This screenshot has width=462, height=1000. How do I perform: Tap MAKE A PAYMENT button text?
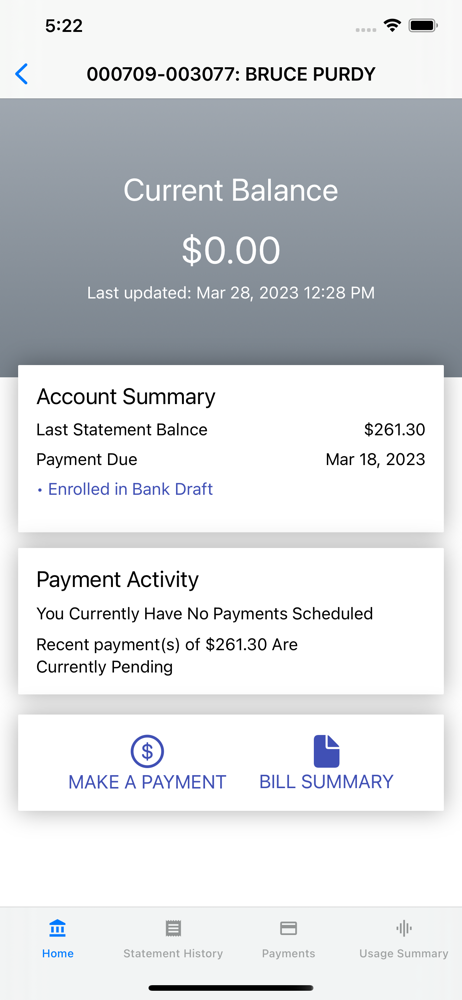(147, 782)
